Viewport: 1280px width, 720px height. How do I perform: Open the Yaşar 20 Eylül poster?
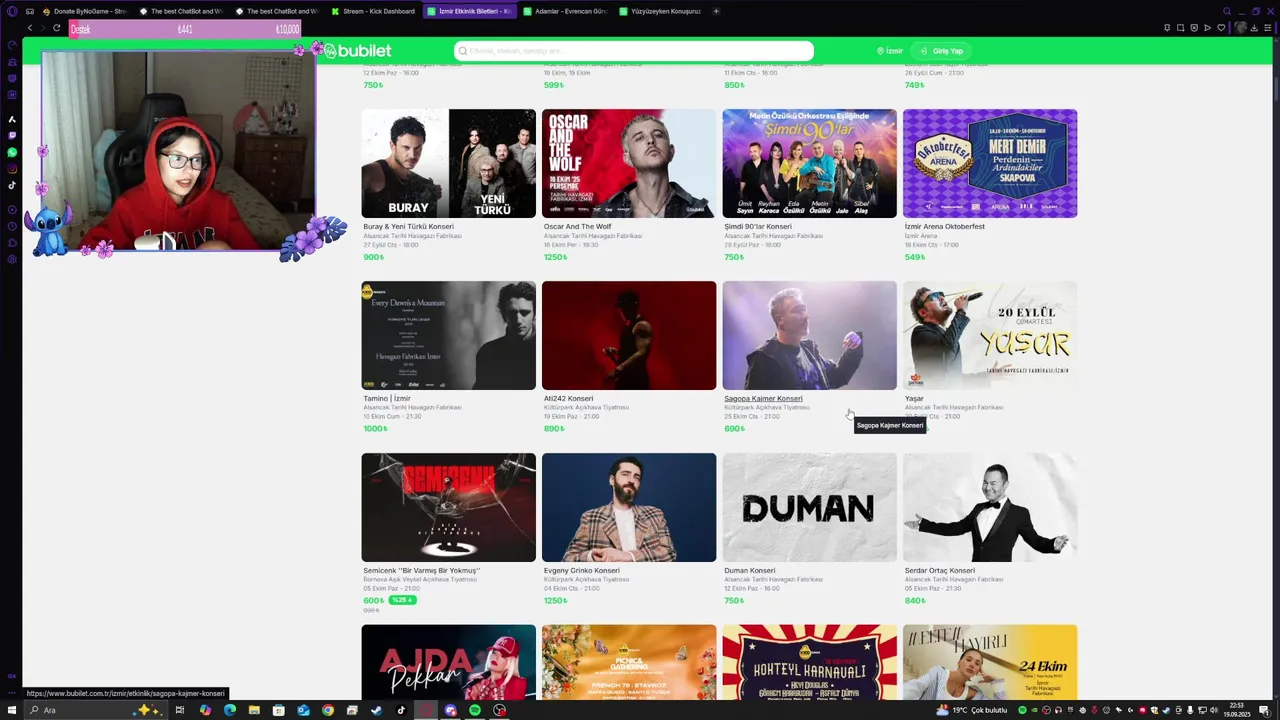[x=990, y=335]
